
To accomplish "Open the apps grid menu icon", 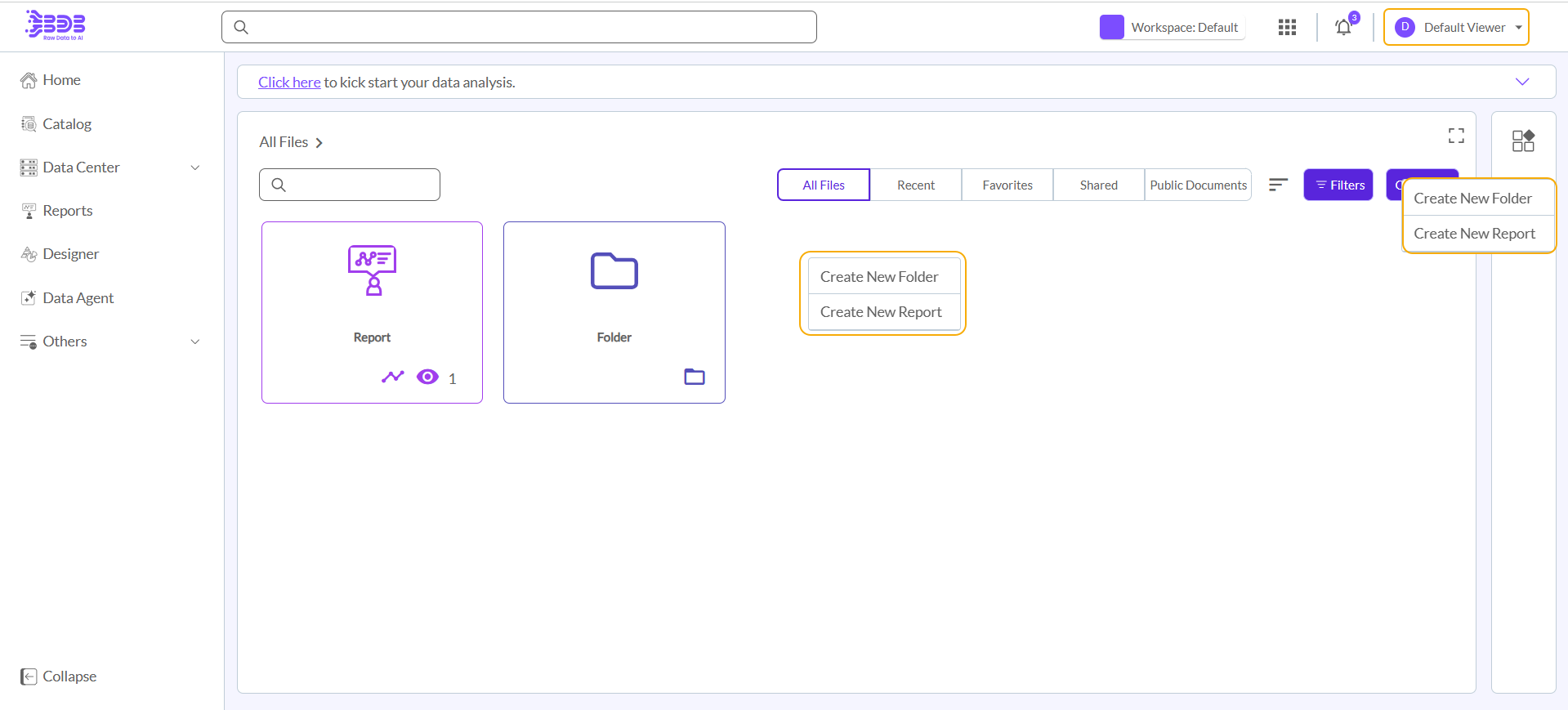I will 1287,28.
